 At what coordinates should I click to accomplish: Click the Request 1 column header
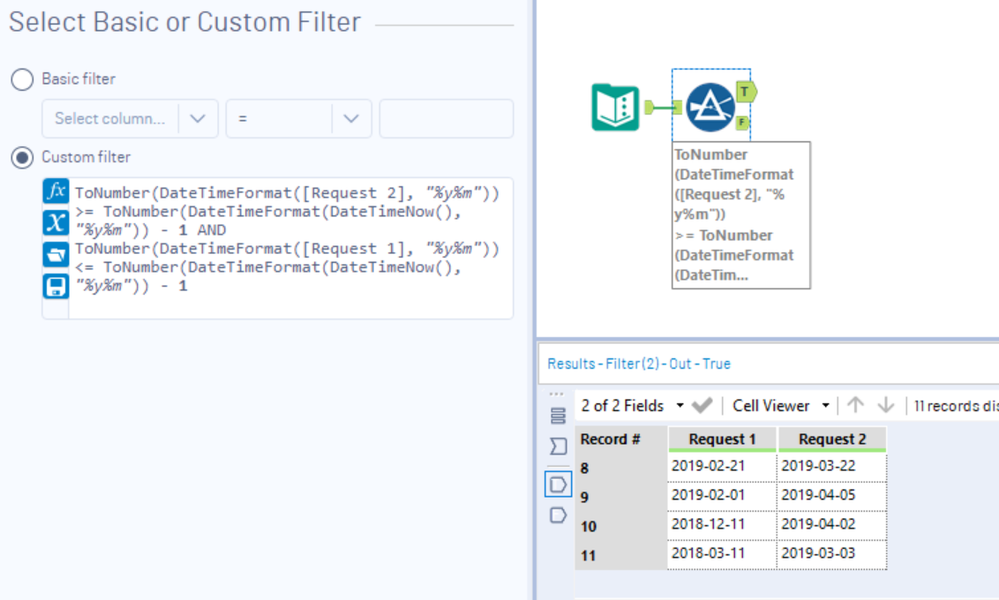722,439
